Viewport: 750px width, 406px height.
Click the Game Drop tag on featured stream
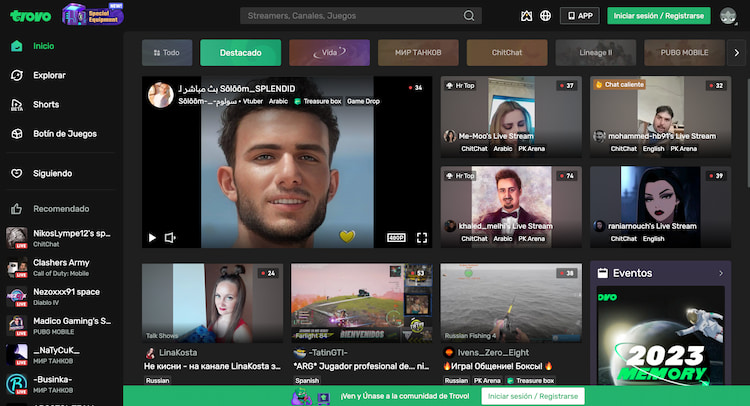pos(364,101)
